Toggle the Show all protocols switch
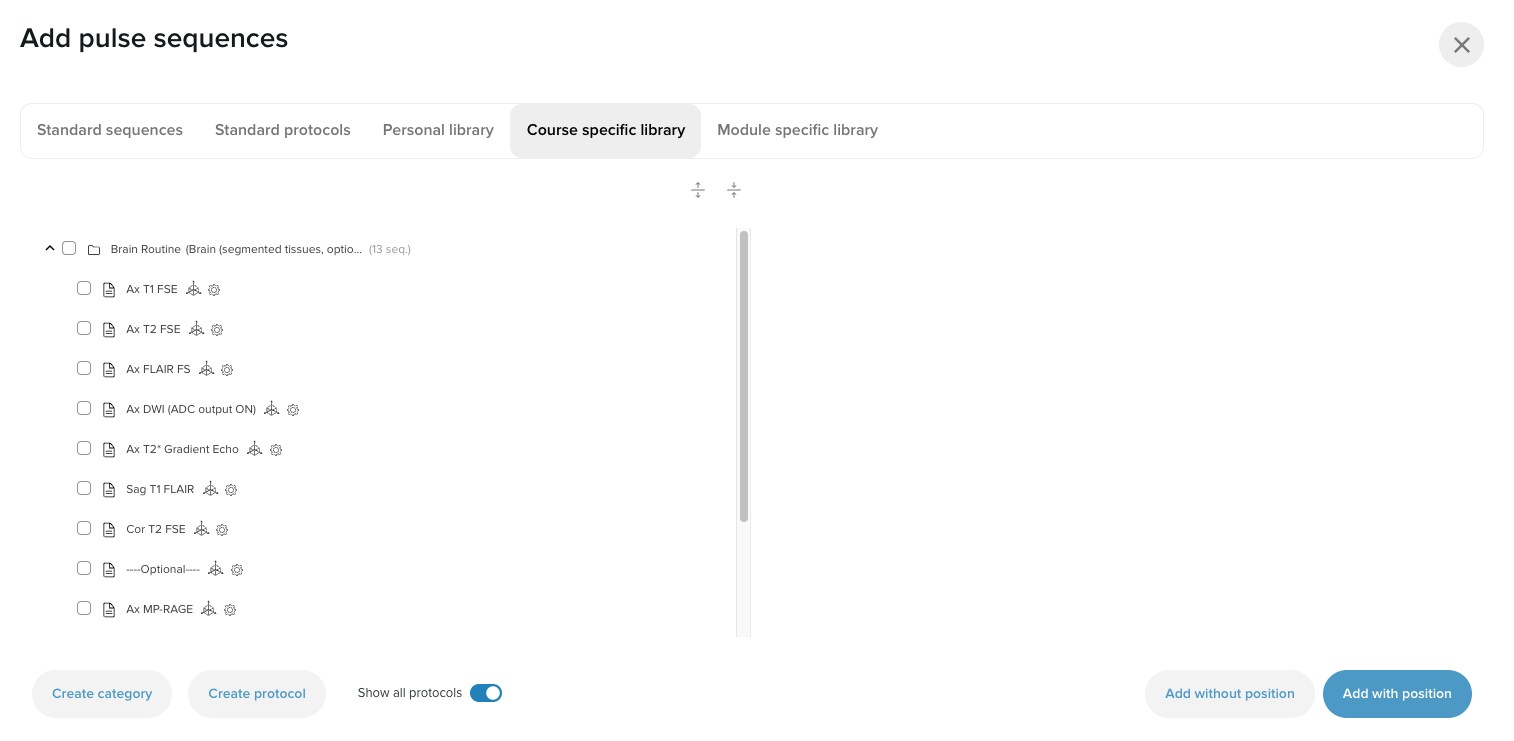 point(486,693)
